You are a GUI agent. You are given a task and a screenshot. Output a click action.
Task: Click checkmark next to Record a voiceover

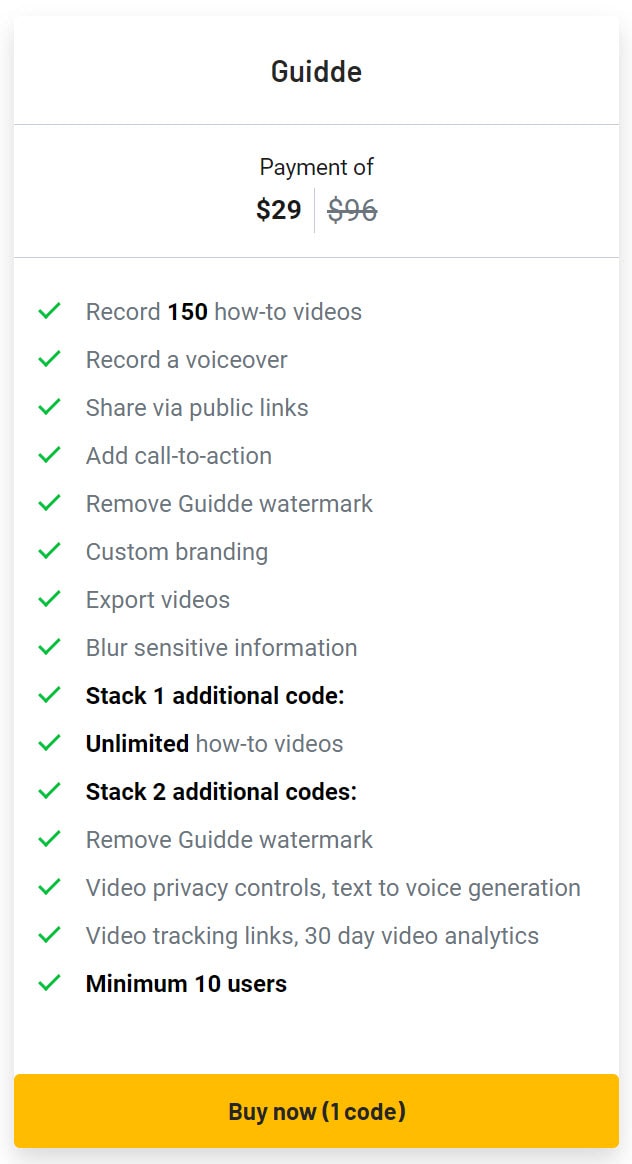(x=49, y=360)
